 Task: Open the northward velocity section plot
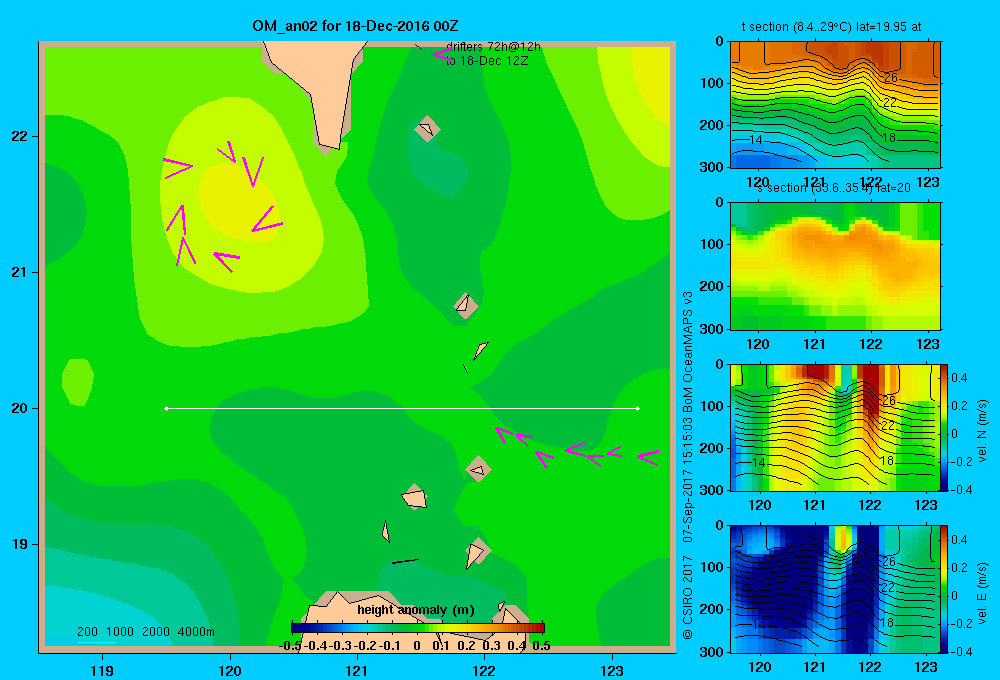coord(834,427)
